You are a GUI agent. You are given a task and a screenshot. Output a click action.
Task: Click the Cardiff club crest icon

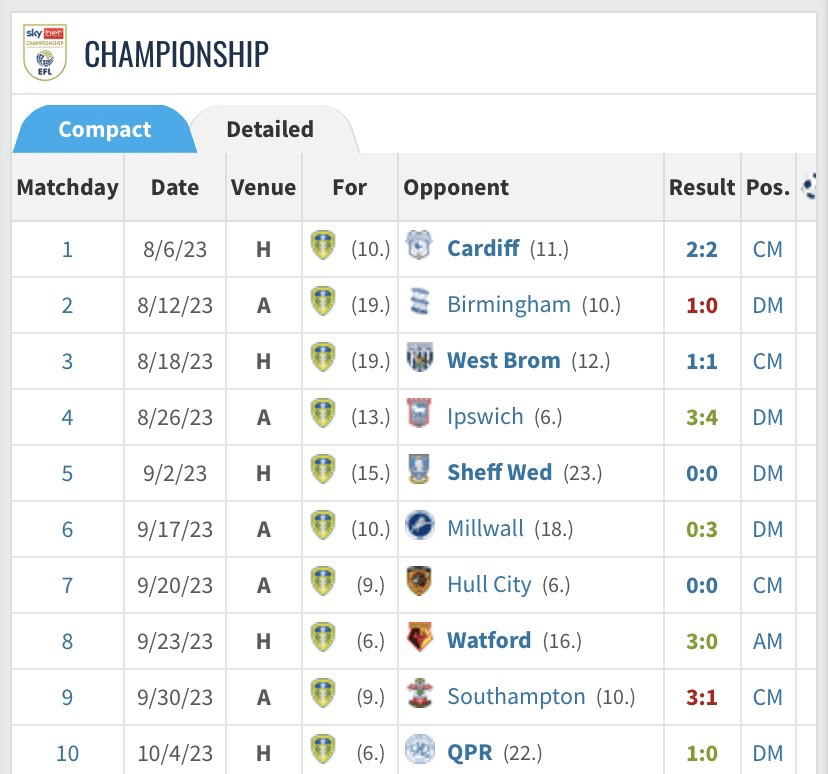pyautogui.click(x=419, y=247)
